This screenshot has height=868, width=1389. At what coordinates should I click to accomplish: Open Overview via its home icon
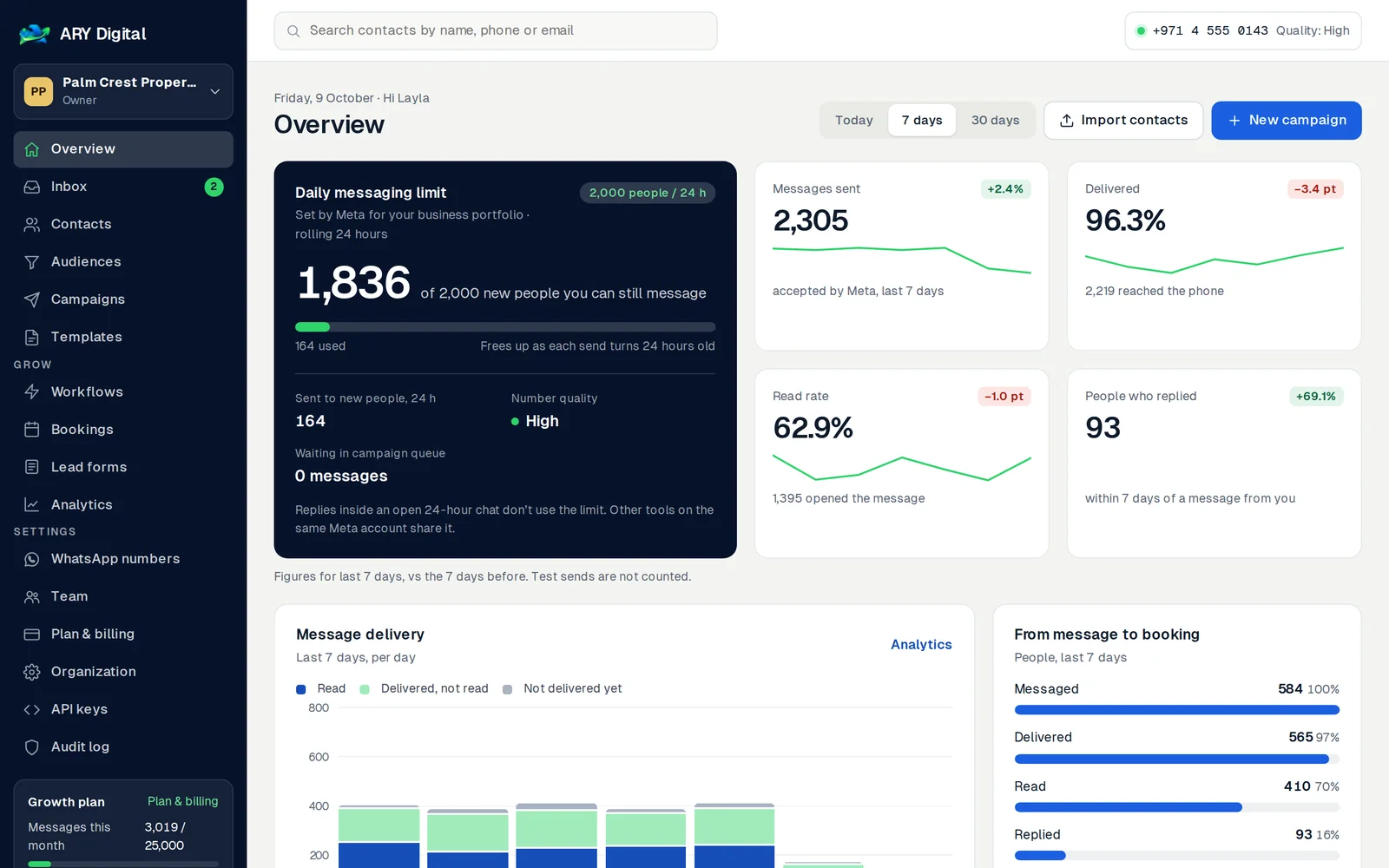coord(32,149)
